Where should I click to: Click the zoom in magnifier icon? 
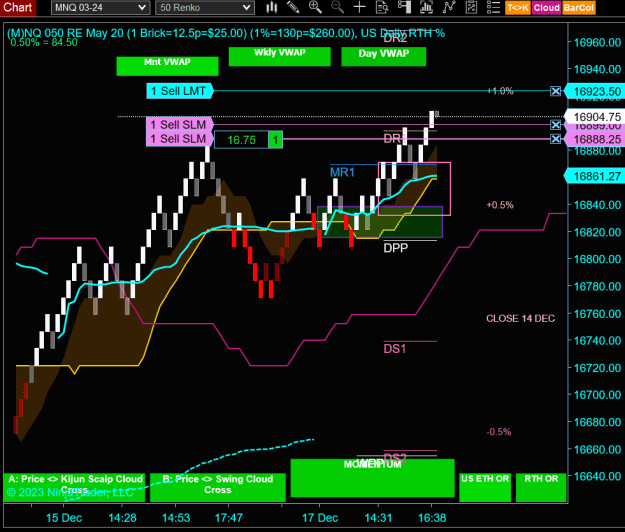pyautogui.click(x=315, y=7)
